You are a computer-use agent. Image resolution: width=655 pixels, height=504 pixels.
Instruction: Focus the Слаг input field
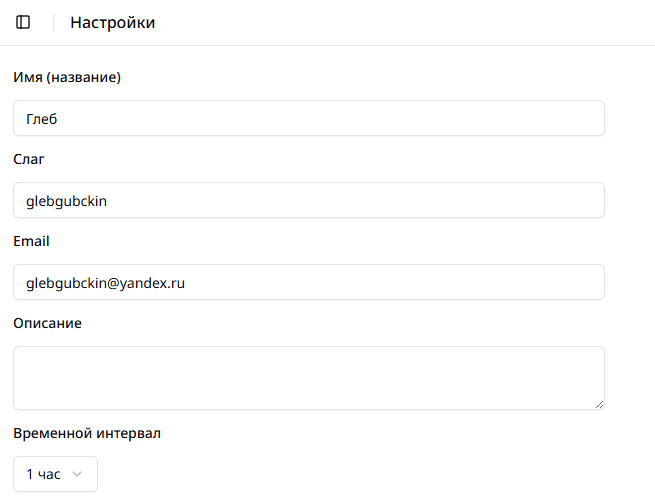(308, 200)
